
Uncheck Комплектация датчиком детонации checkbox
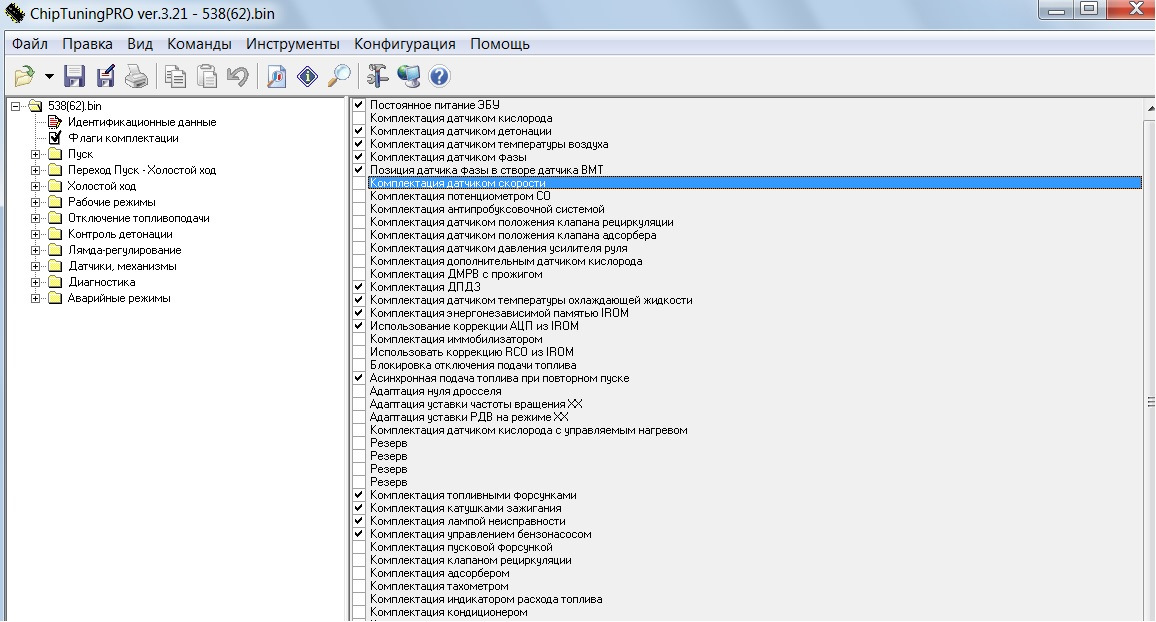pyautogui.click(x=359, y=131)
